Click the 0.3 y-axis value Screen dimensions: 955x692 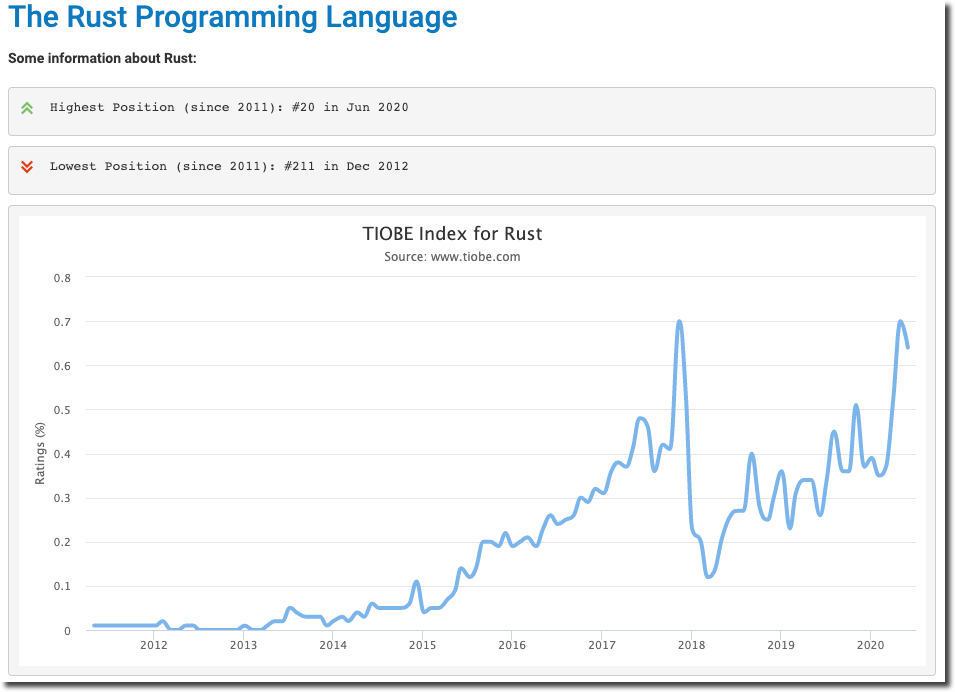click(62, 498)
